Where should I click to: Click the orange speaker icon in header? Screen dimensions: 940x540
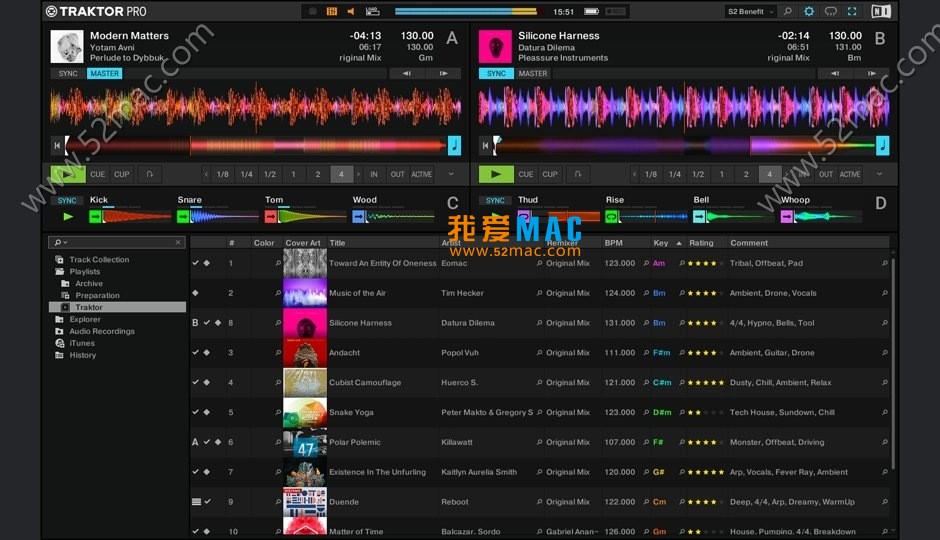pos(351,11)
